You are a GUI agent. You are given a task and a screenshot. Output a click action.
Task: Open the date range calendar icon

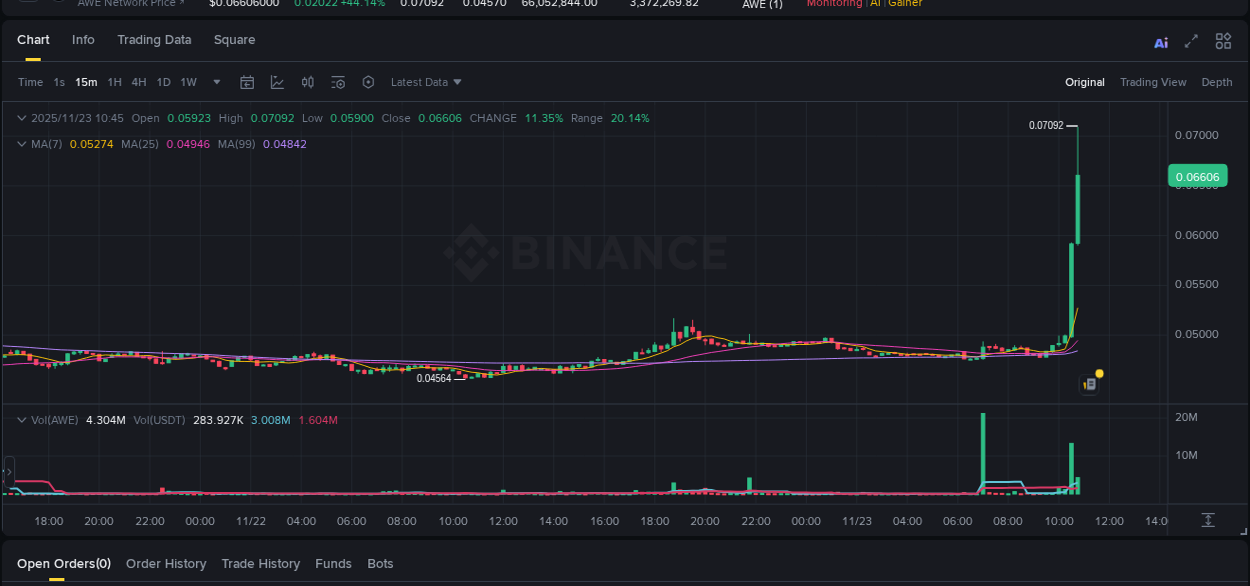pyautogui.click(x=247, y=82)
